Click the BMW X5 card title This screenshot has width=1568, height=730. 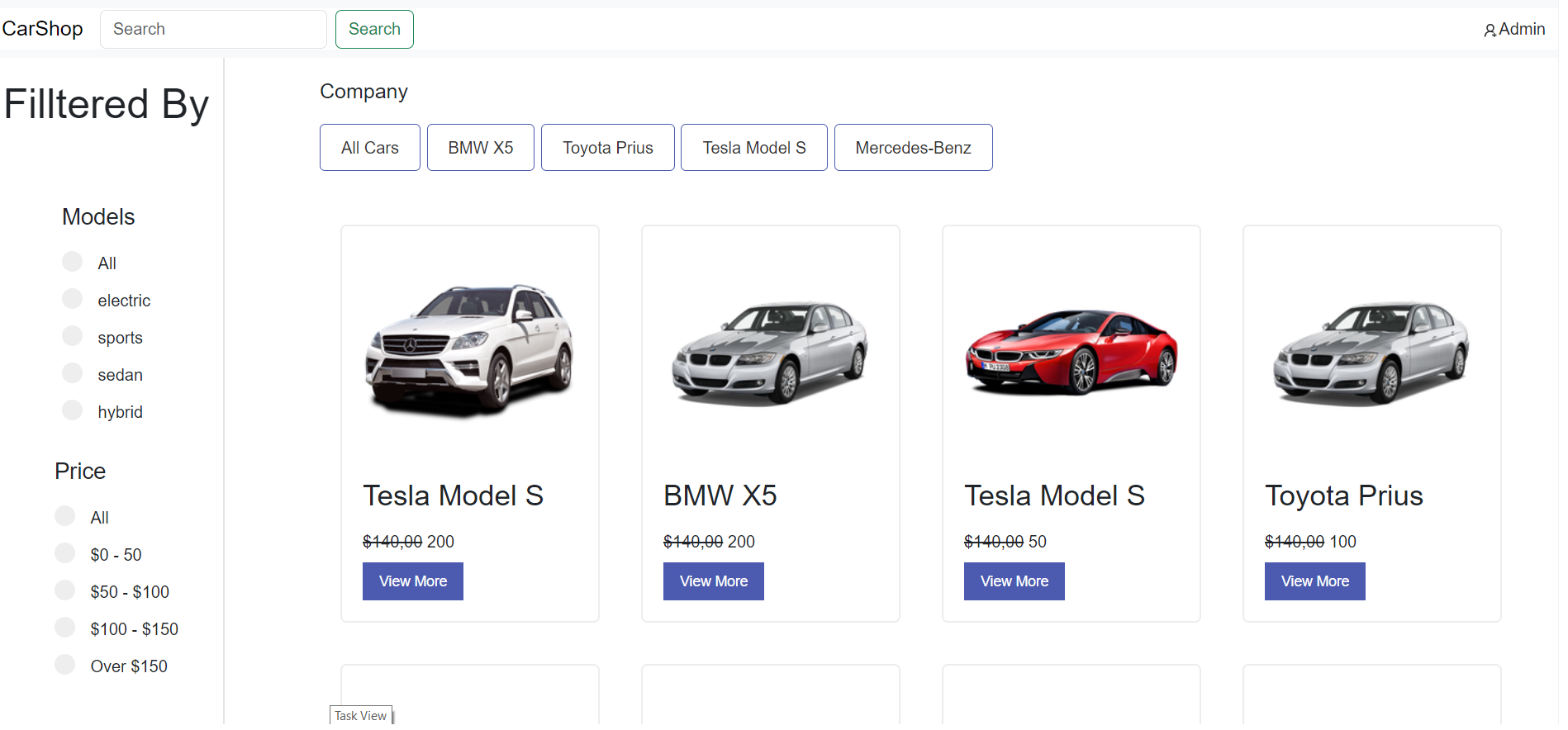(x=720, y=495)
